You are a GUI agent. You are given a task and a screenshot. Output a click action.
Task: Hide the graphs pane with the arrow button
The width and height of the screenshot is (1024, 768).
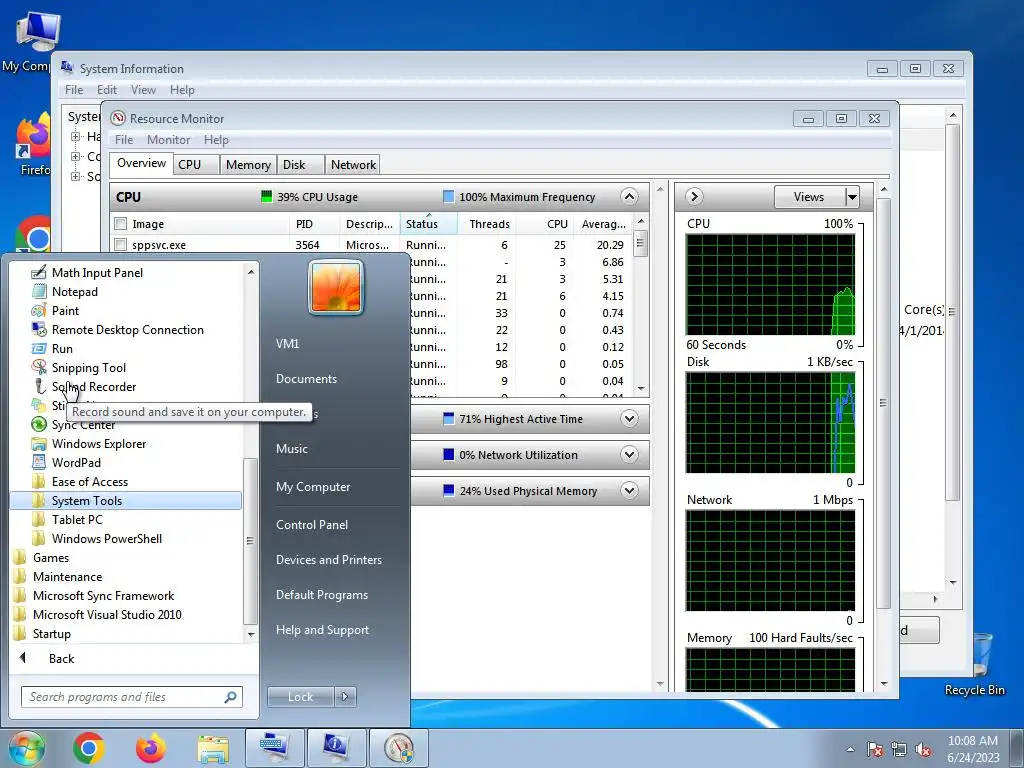coord(694,197)
